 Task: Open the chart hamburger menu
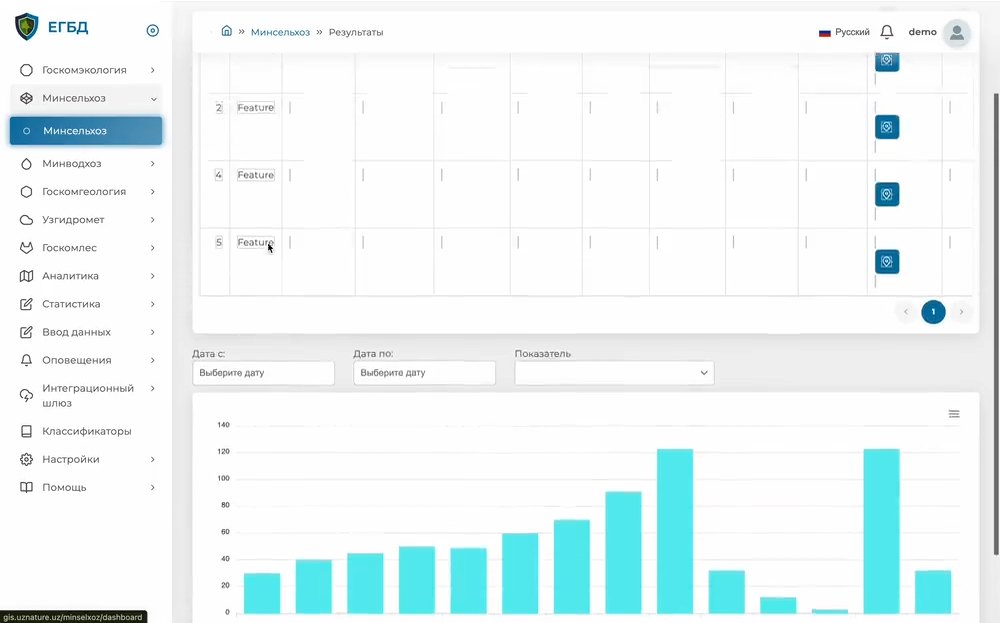point(953,414)
